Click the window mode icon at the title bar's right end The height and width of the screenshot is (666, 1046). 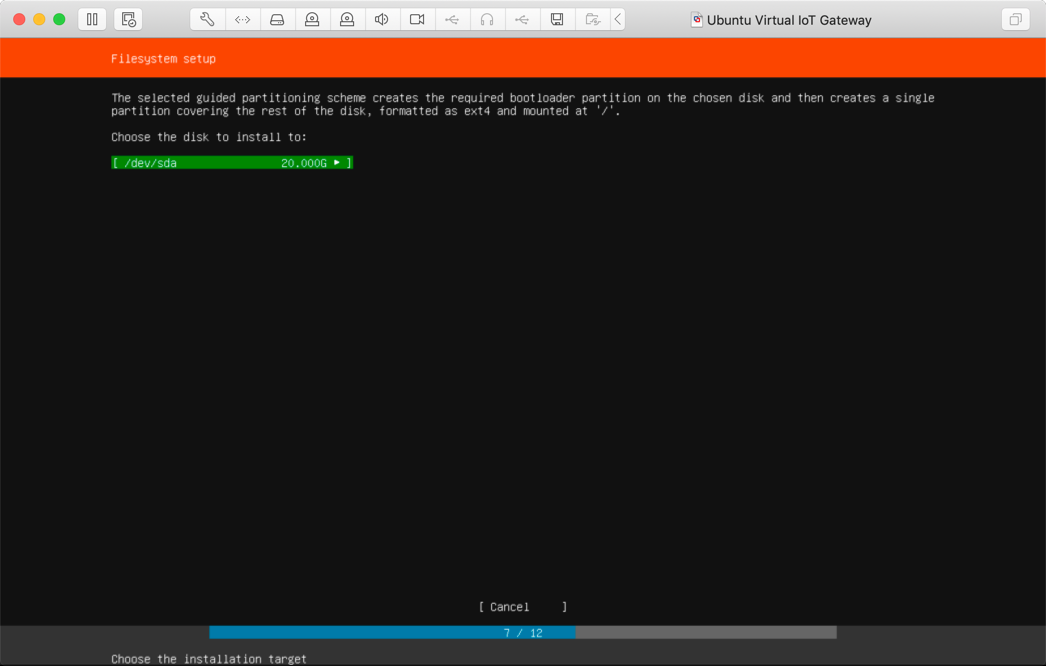[1015, 19]
